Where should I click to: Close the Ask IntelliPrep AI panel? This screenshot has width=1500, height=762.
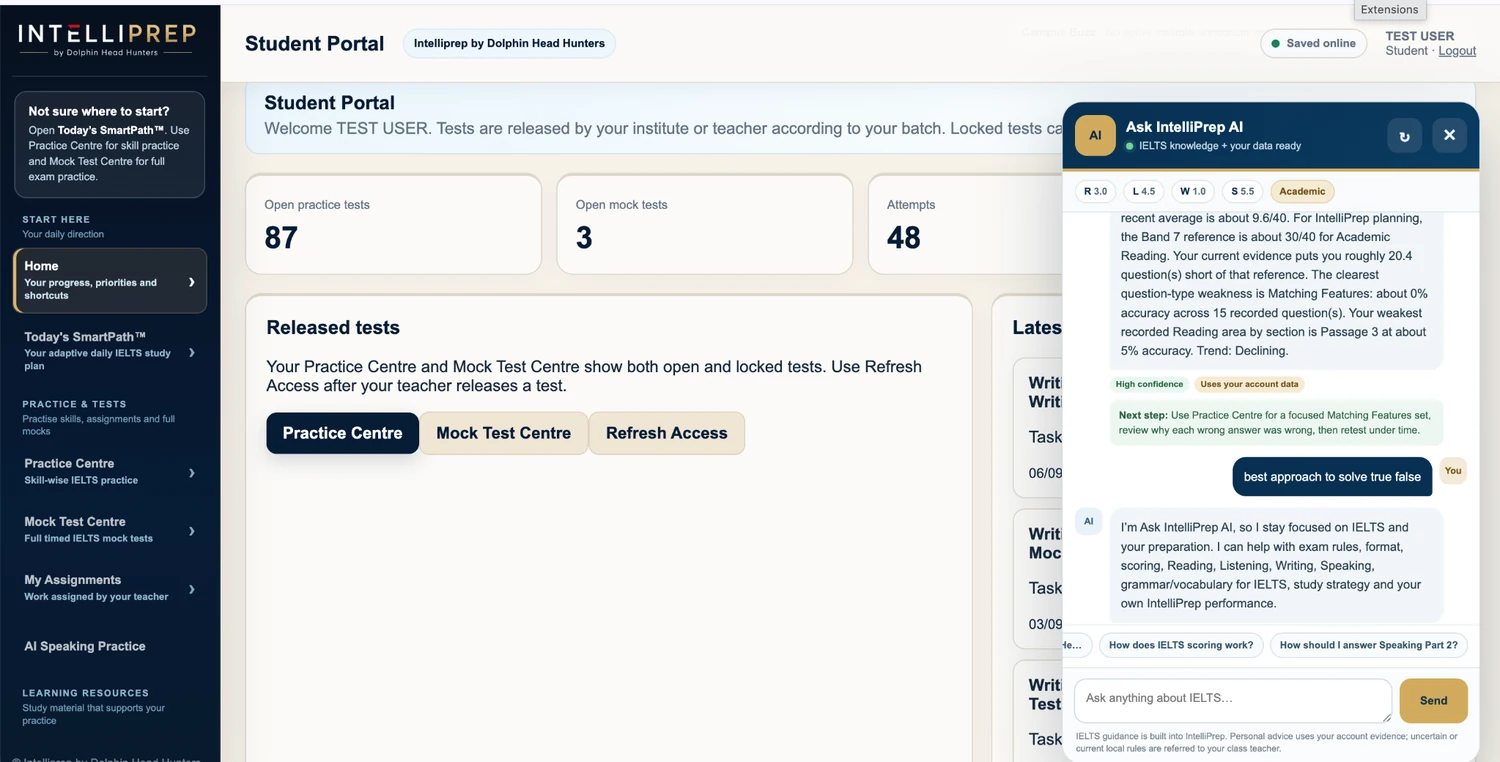[1449, 135]
